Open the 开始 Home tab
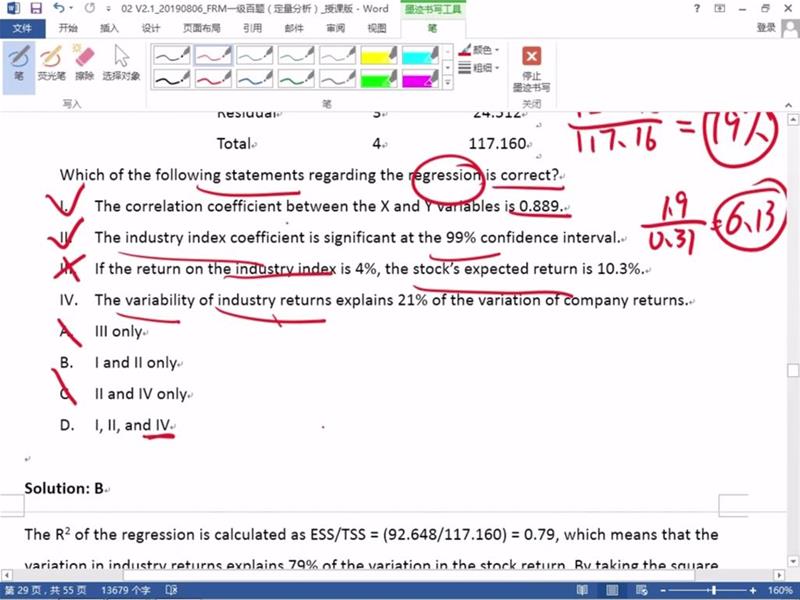Viewport: 800px width, 600px height. pos(68,28)
